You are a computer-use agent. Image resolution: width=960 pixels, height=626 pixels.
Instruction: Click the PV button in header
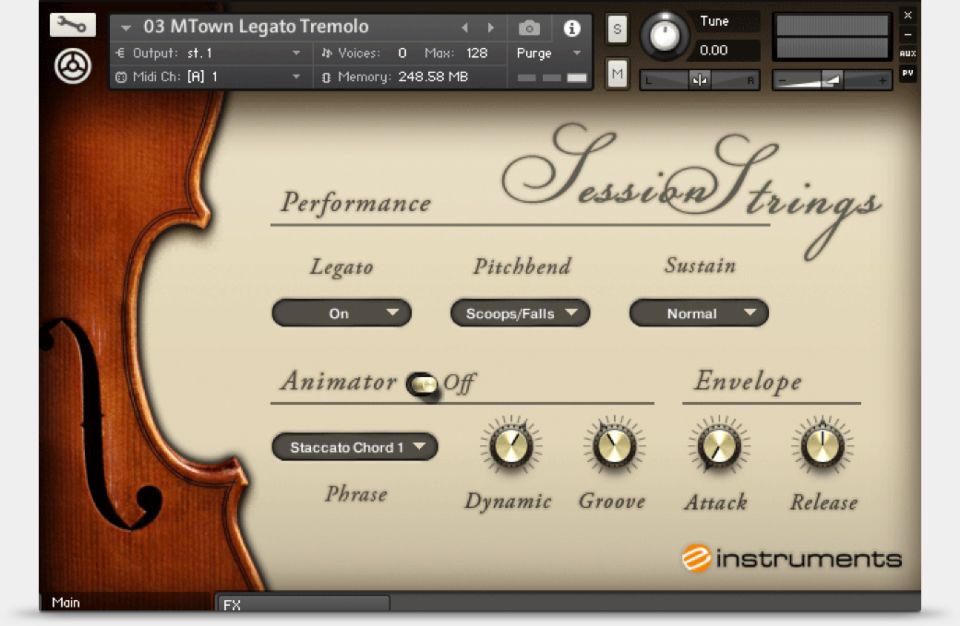(x=907, y=73)
